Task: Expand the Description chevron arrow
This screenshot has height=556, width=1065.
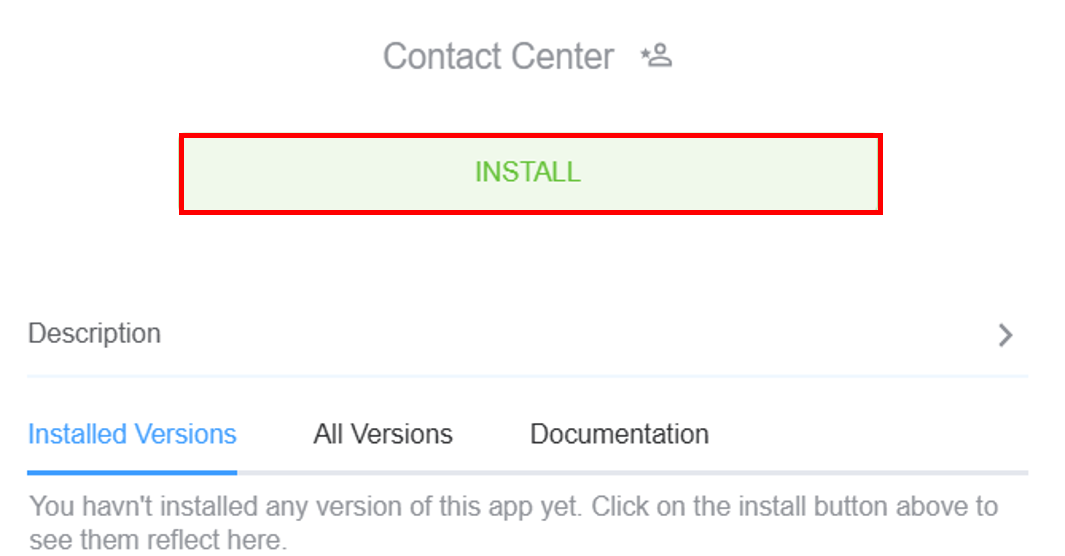Action: [x=1005, y=335]
